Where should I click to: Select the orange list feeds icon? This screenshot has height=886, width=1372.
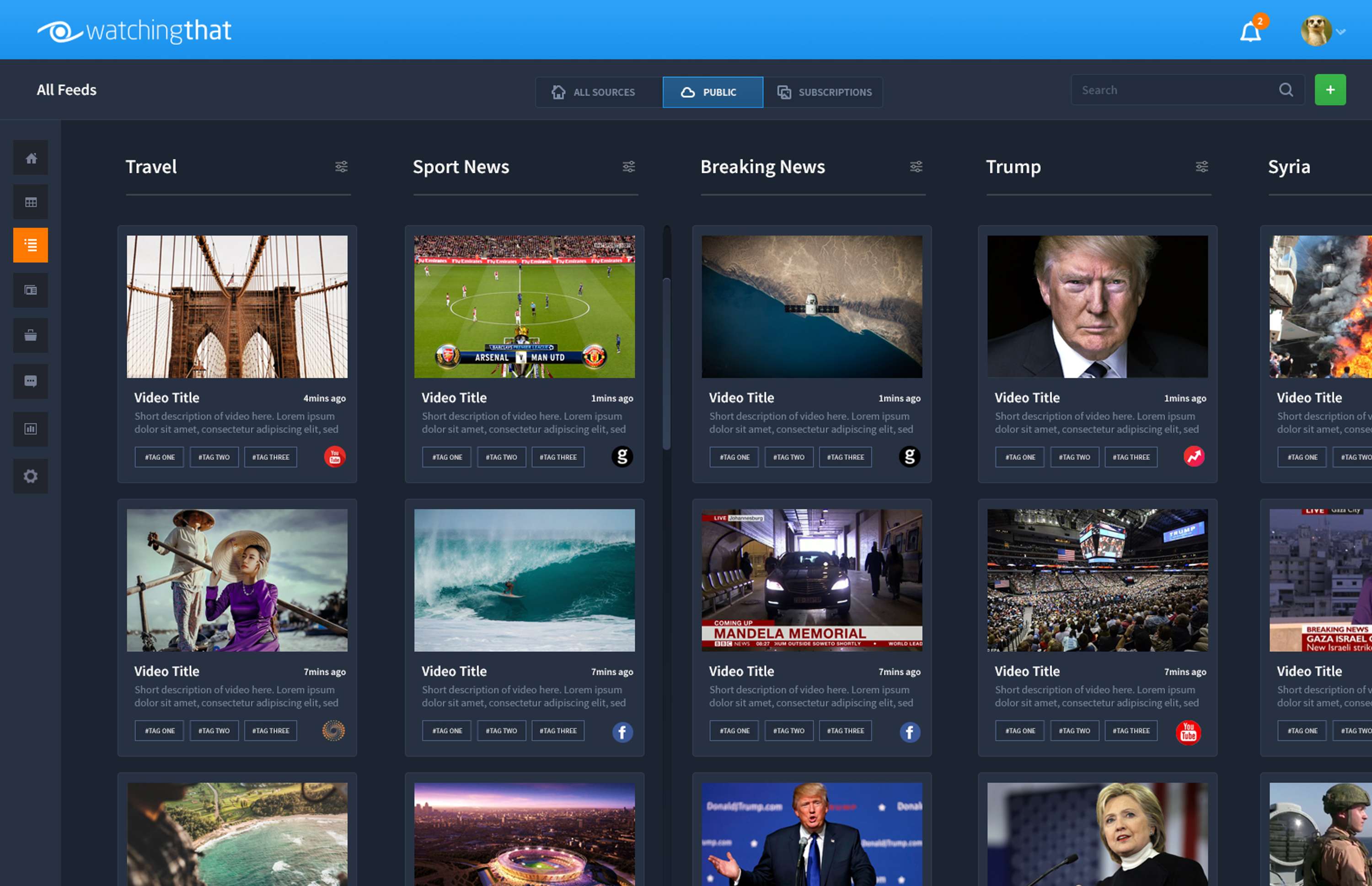pos(31,245)
